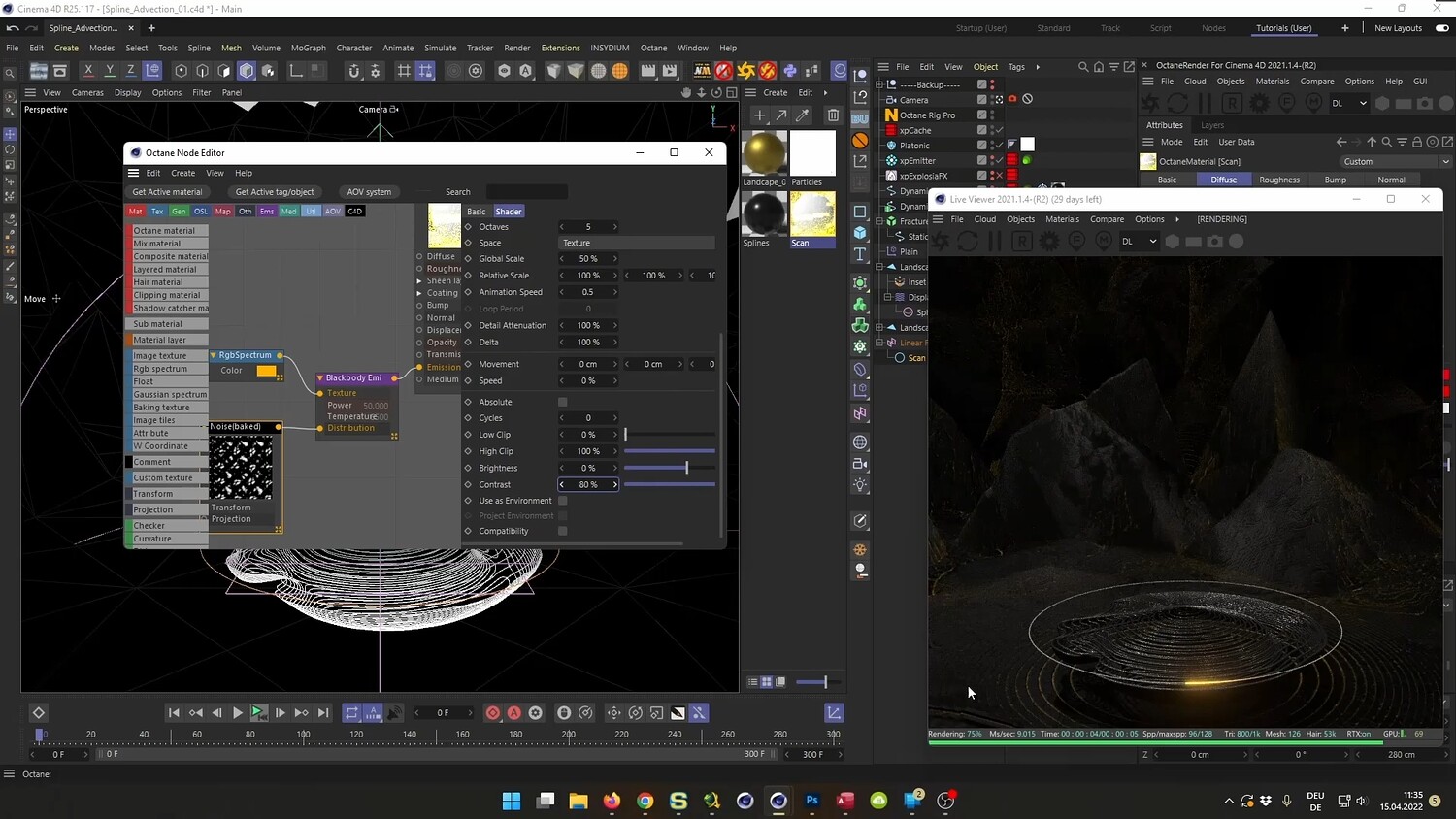Viewport: 1456px width, 819px height.
Task: Click the Redo arrow in the title bar
Action: [31, 28]
